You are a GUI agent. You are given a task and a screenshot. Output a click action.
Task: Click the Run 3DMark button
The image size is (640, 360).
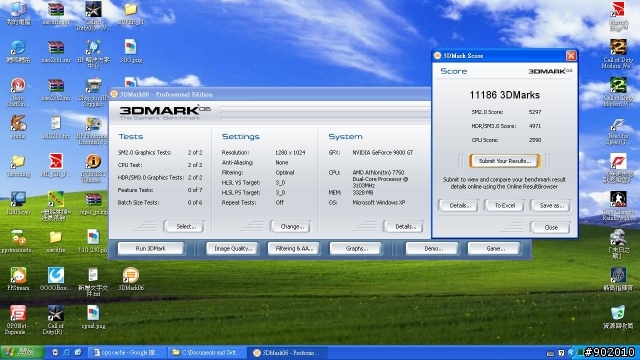coord(151,248)
